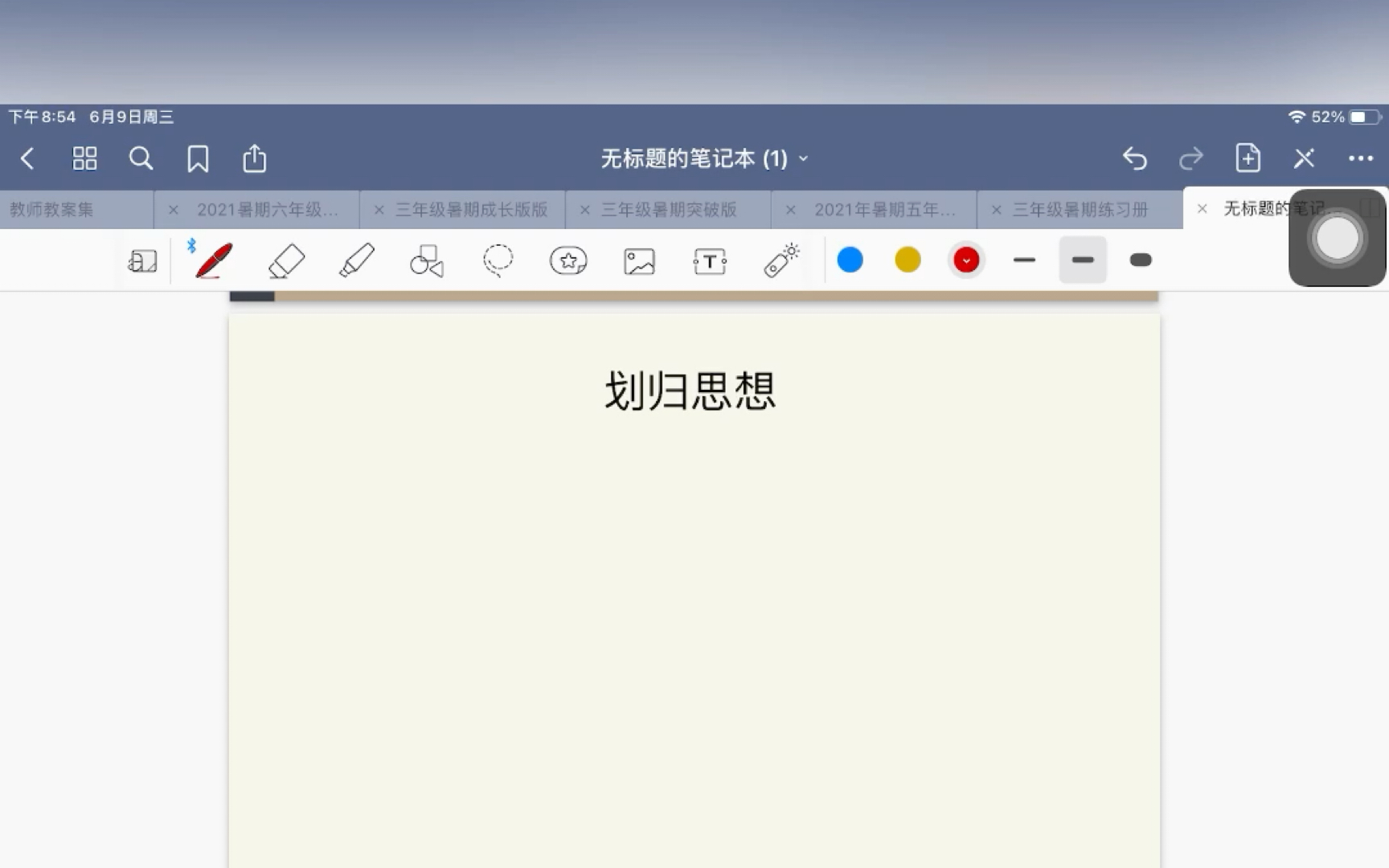Screen dimensions: 1389x868
Task: Select the zoom window tool
Action: click(143, 260)
